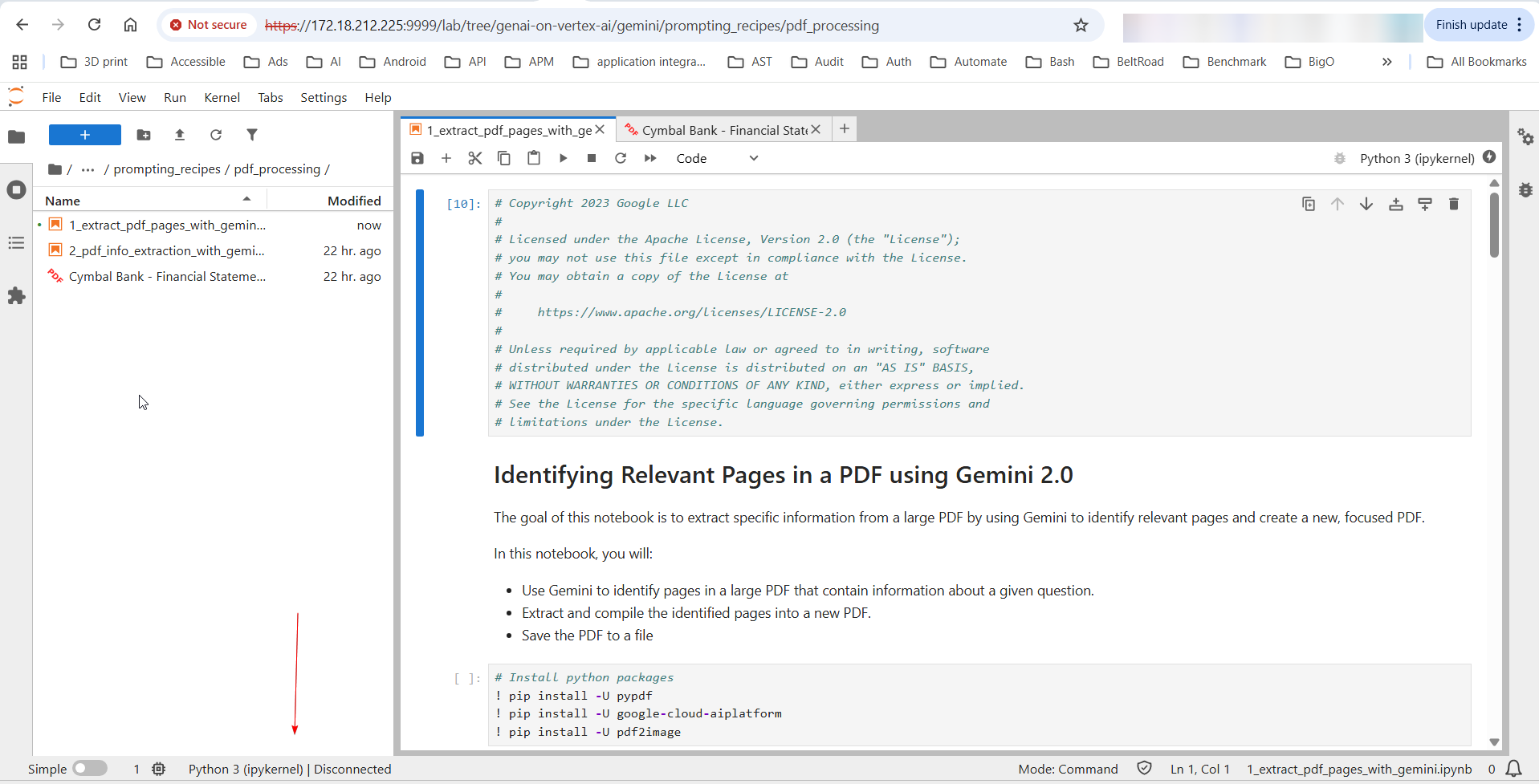Open the cell type Code dropdown
Viewport: 1539px width, 784px height.
(716, 158)
